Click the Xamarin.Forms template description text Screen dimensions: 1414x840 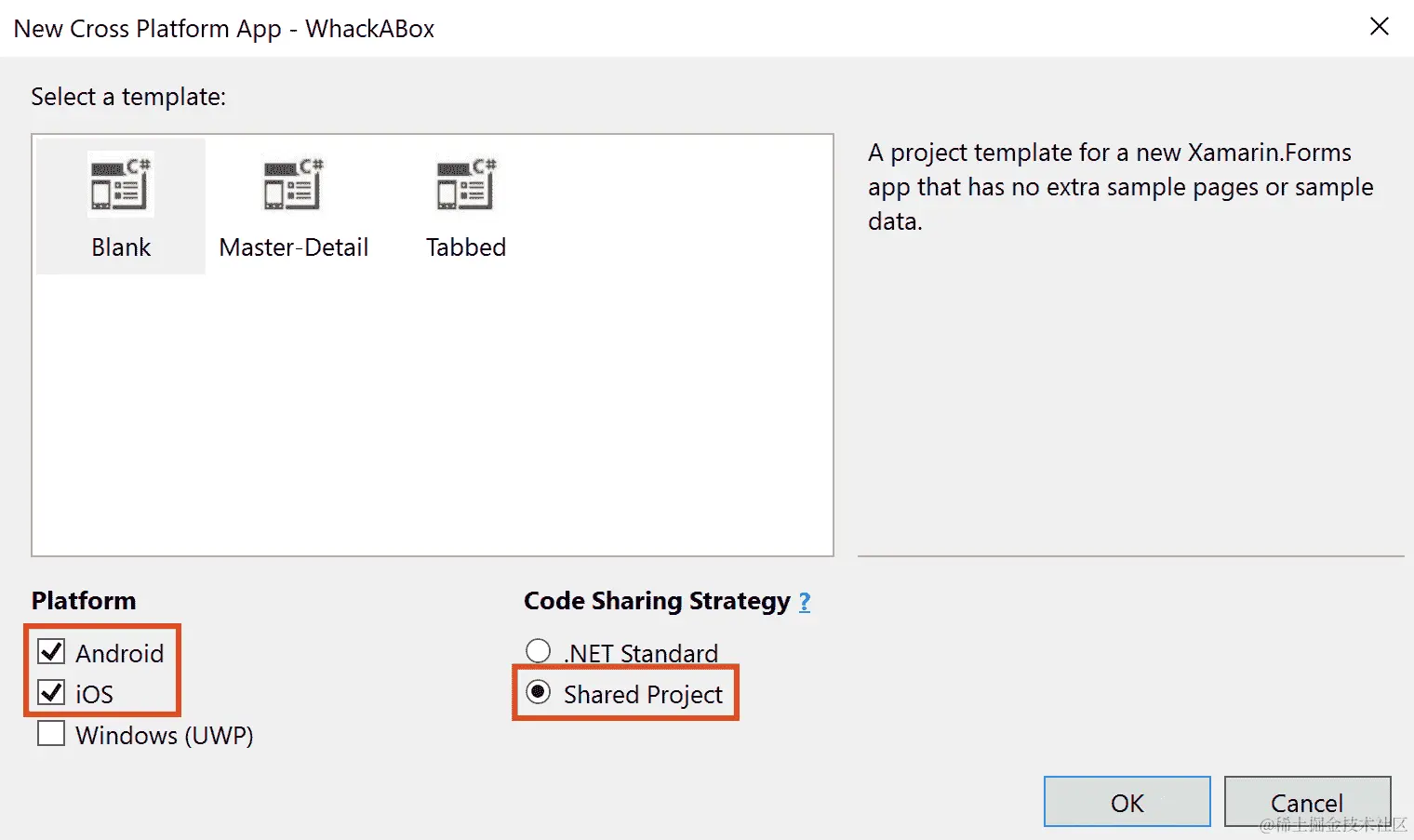click(x=1120, y=187)
